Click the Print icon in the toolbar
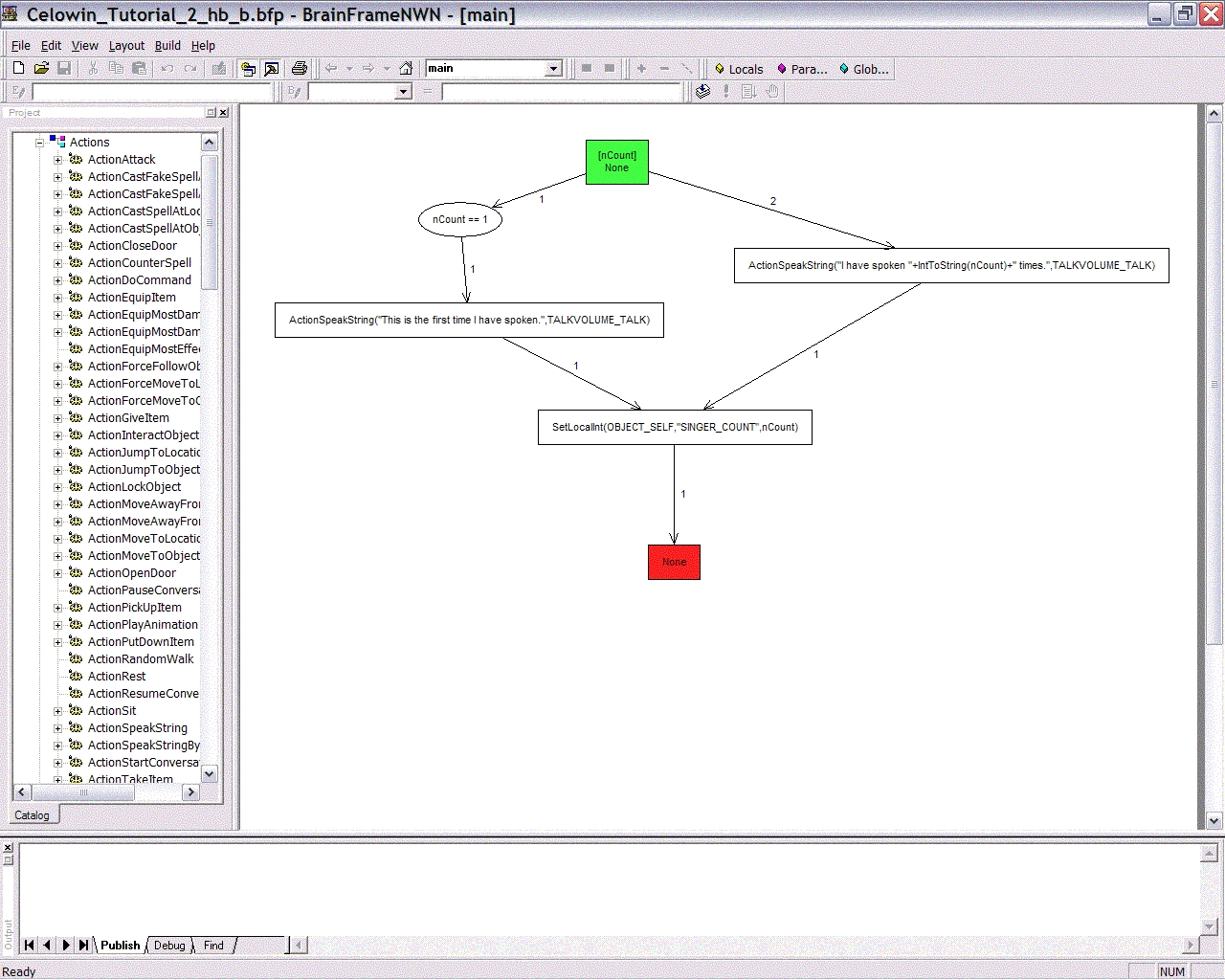The height and width of the screenshot is (980, 1225). [299, 68]
